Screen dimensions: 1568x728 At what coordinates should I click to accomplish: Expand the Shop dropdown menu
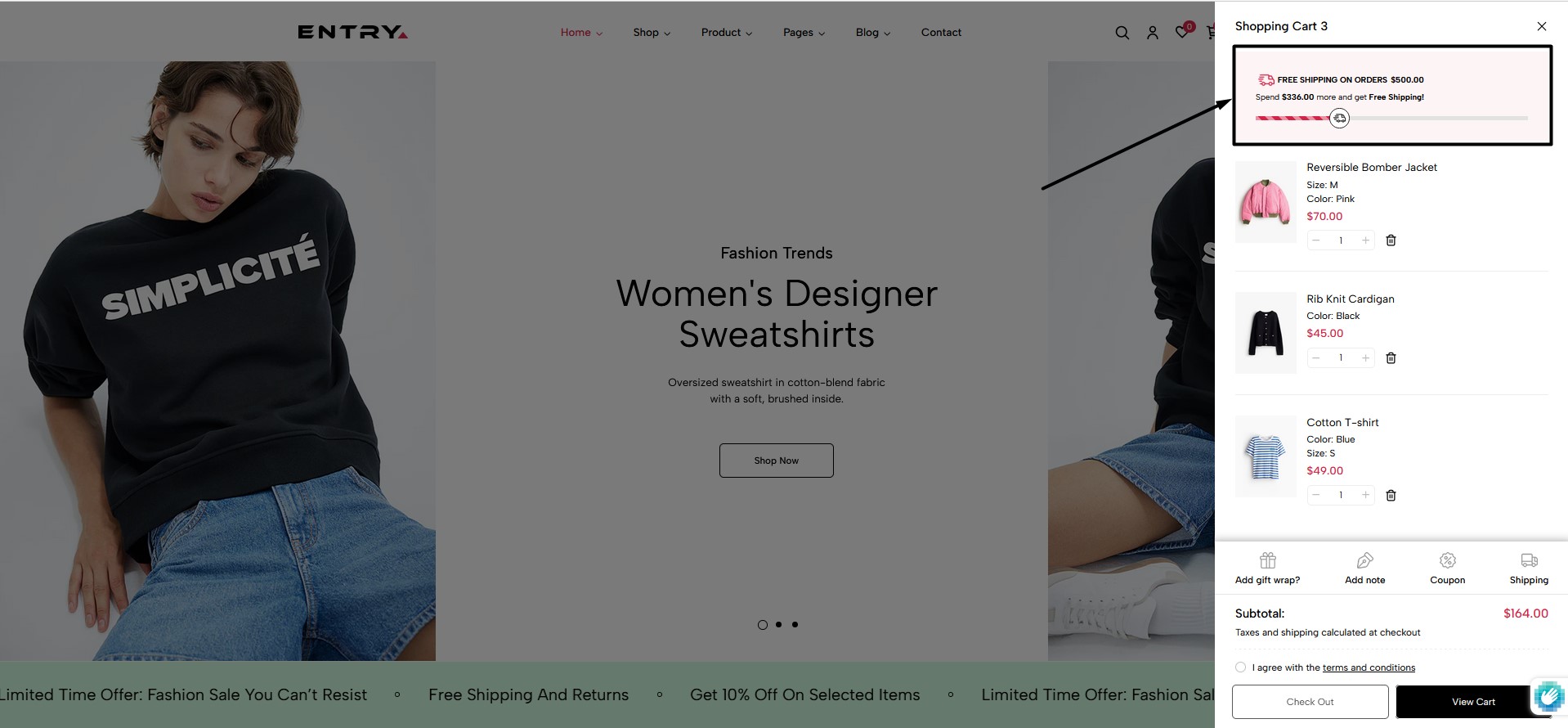click(x=652, y=33)
